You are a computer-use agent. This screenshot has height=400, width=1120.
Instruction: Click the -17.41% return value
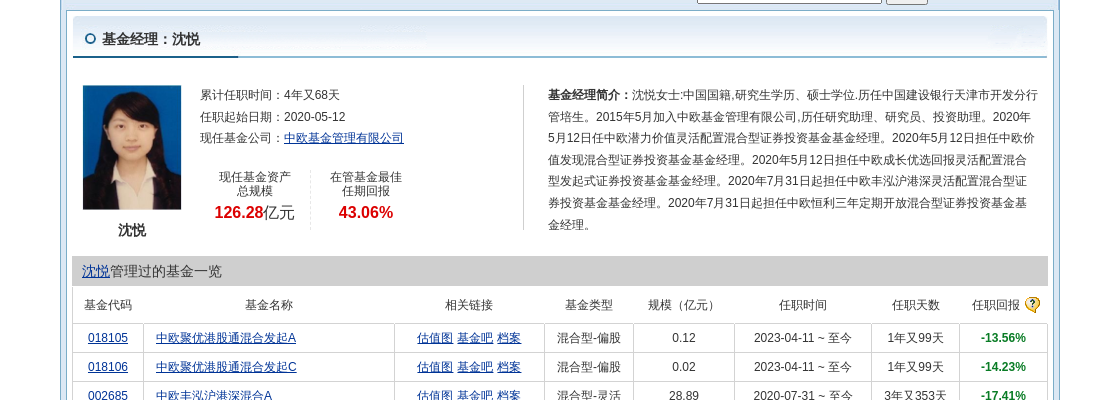tap(1004, 395)
